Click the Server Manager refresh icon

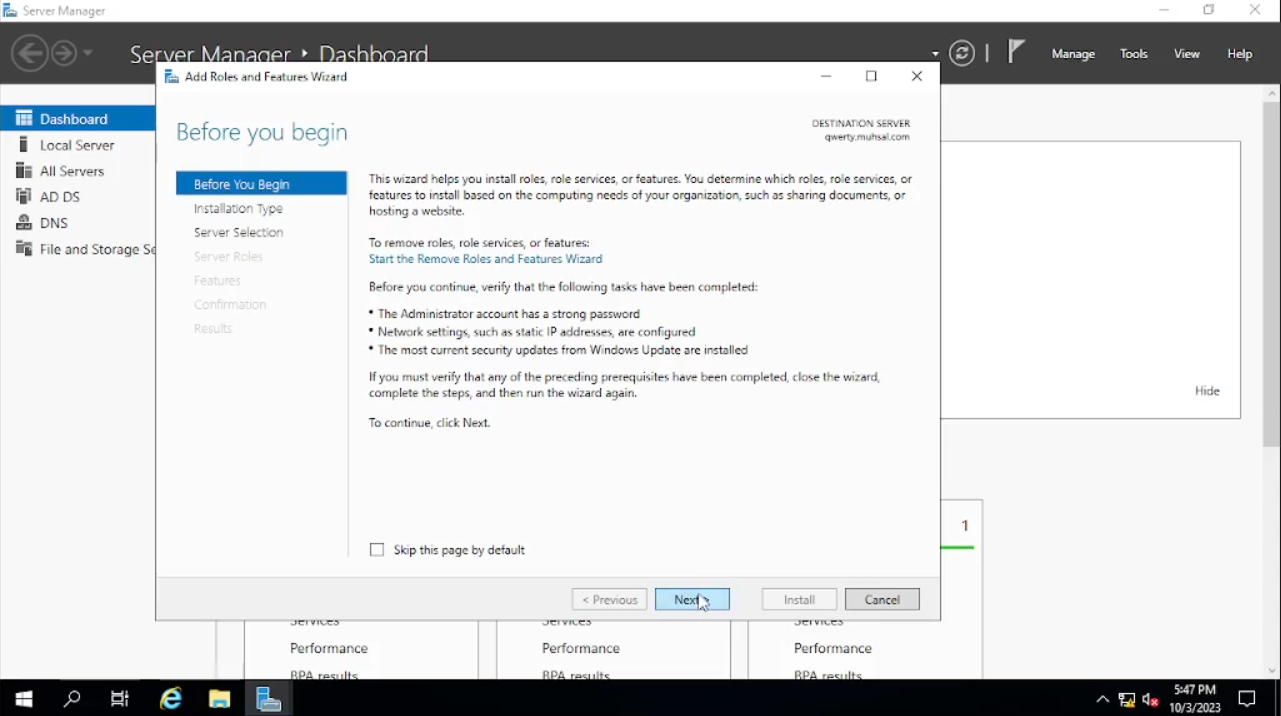tap(962, 54)
